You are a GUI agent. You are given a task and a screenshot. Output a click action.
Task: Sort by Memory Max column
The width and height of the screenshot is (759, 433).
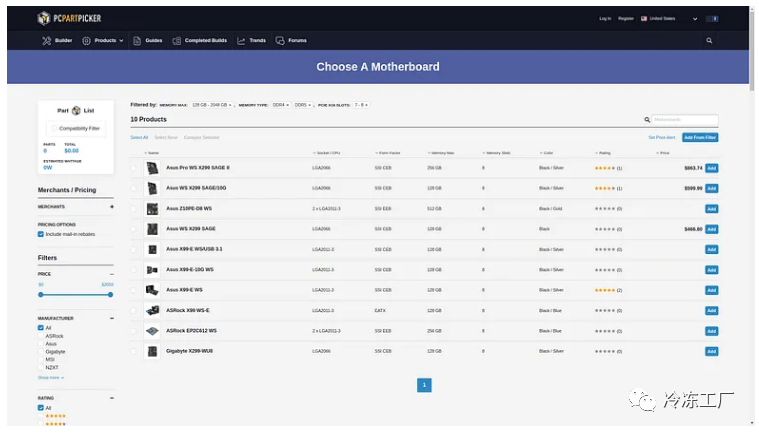(x=441, y=153)
